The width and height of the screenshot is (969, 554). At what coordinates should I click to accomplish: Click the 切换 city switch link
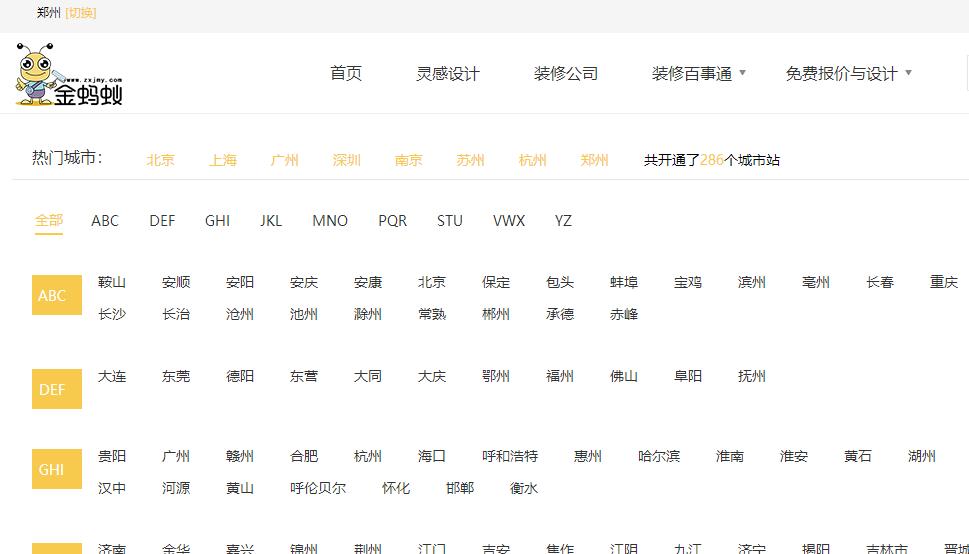coord(81,13)
